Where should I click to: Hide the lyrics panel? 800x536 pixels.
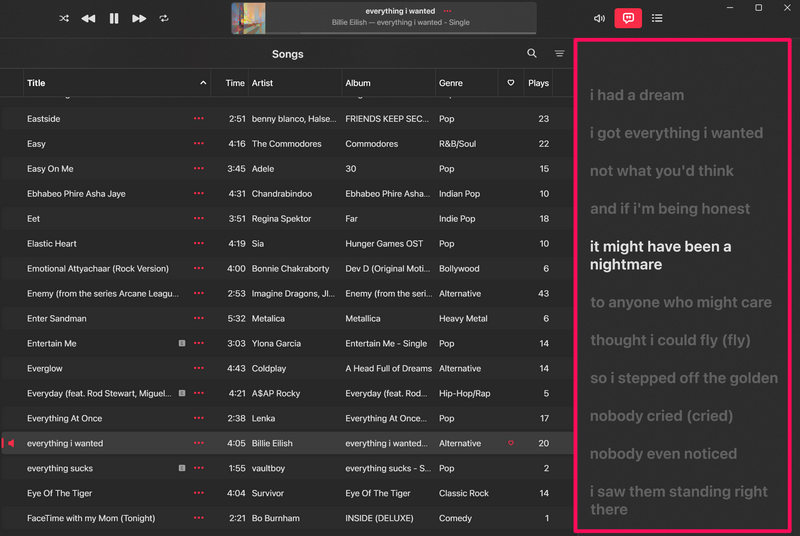click(628, 18)
